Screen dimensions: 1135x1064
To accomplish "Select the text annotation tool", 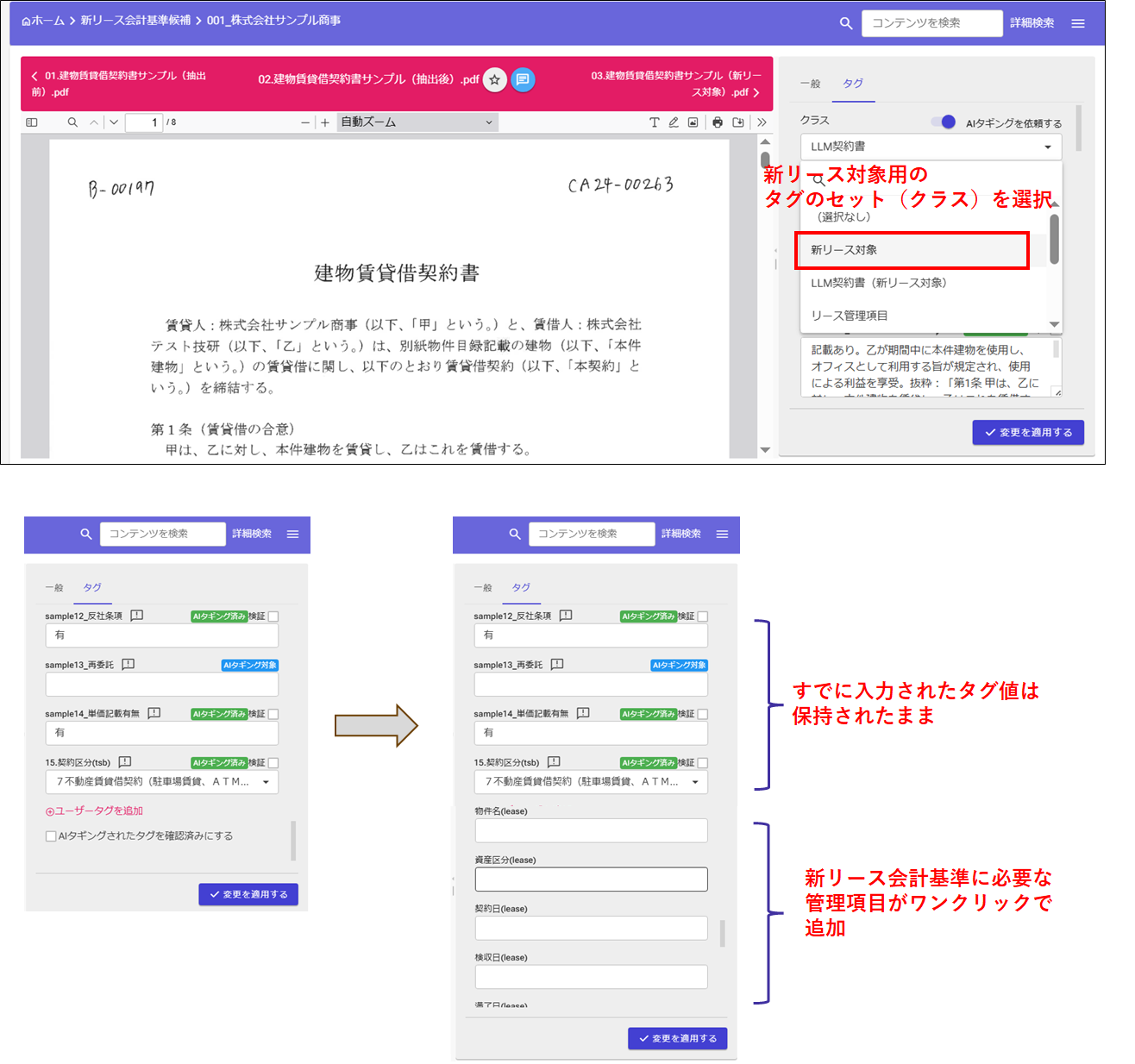I will pyautogui.click(x=654, y=122).
